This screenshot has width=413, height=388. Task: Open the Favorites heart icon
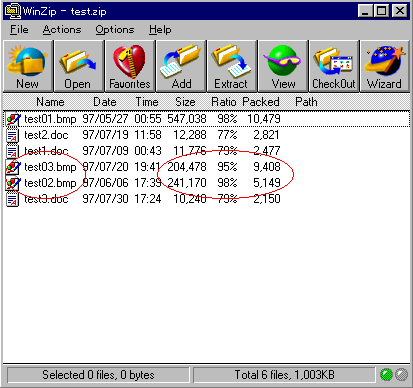(x=130, y=66)
